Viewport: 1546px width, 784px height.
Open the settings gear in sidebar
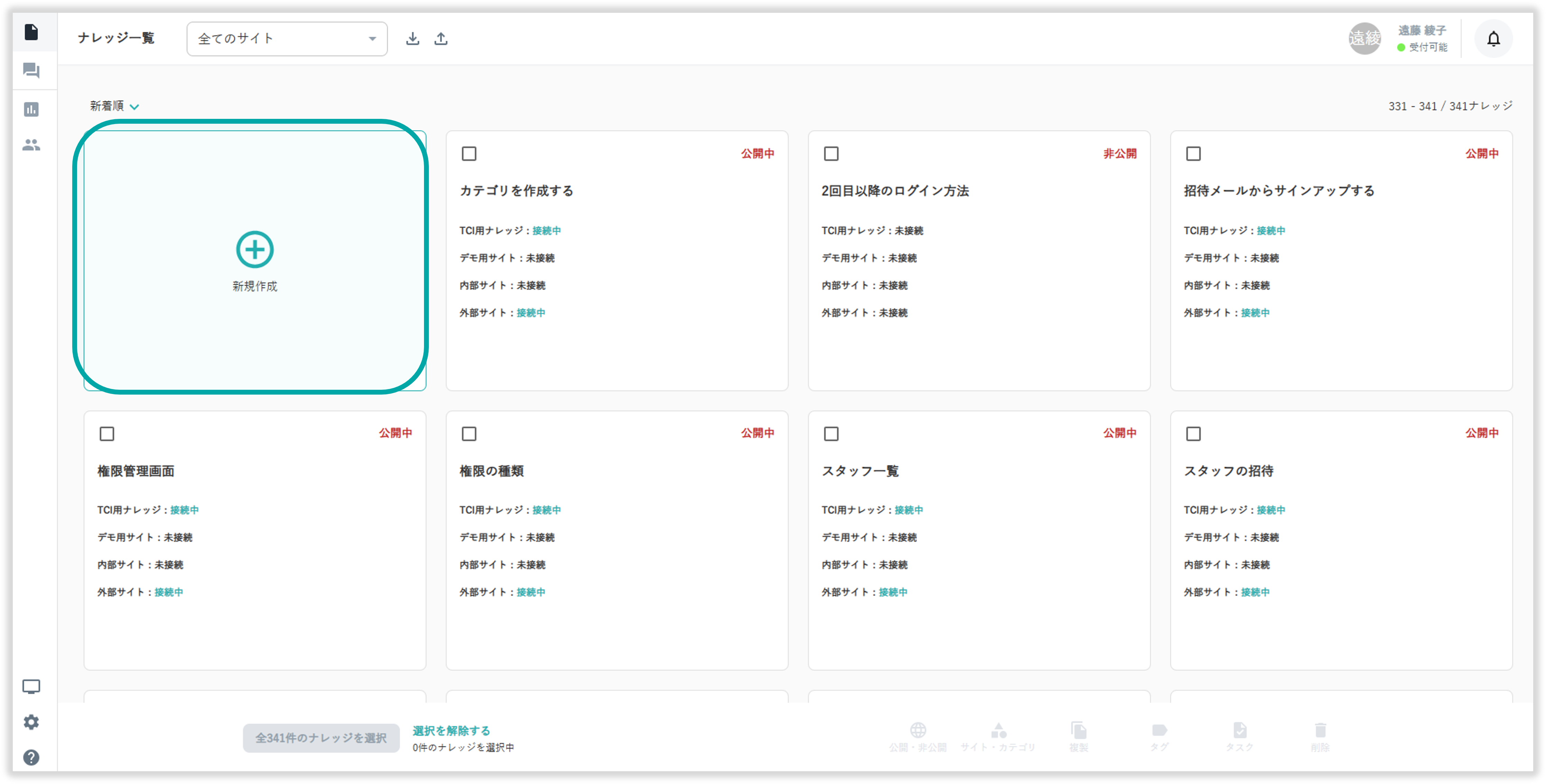(31, 721)
